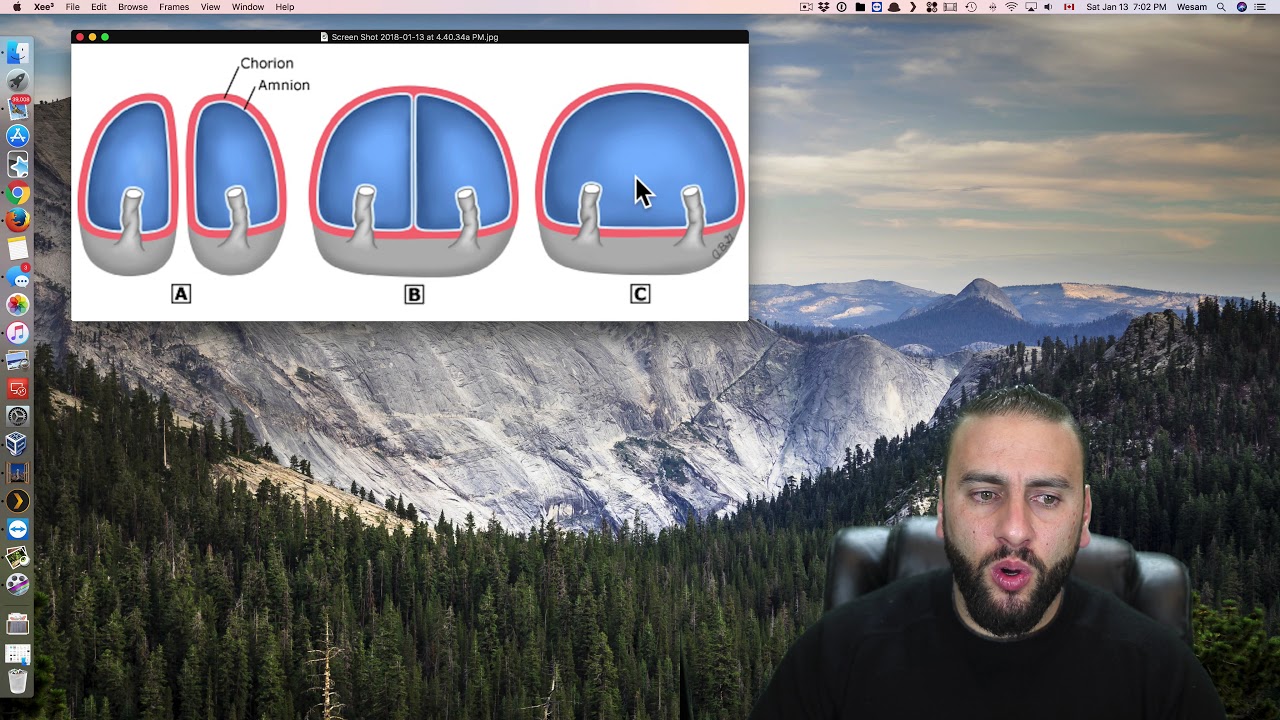Open the Window menu
1280x720 pixels.
pyautogui.click(x=248, y=7)
